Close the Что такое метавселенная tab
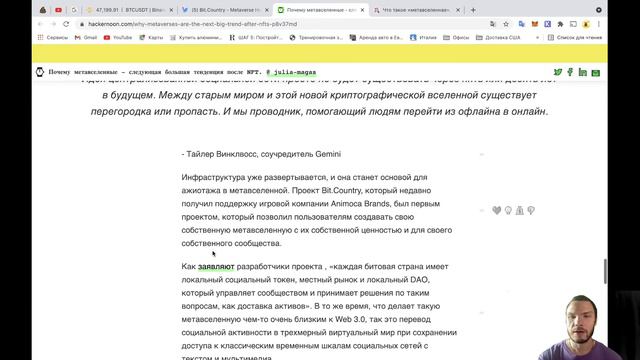This screenshot has height=360, width=640. [x=458, y=10]
